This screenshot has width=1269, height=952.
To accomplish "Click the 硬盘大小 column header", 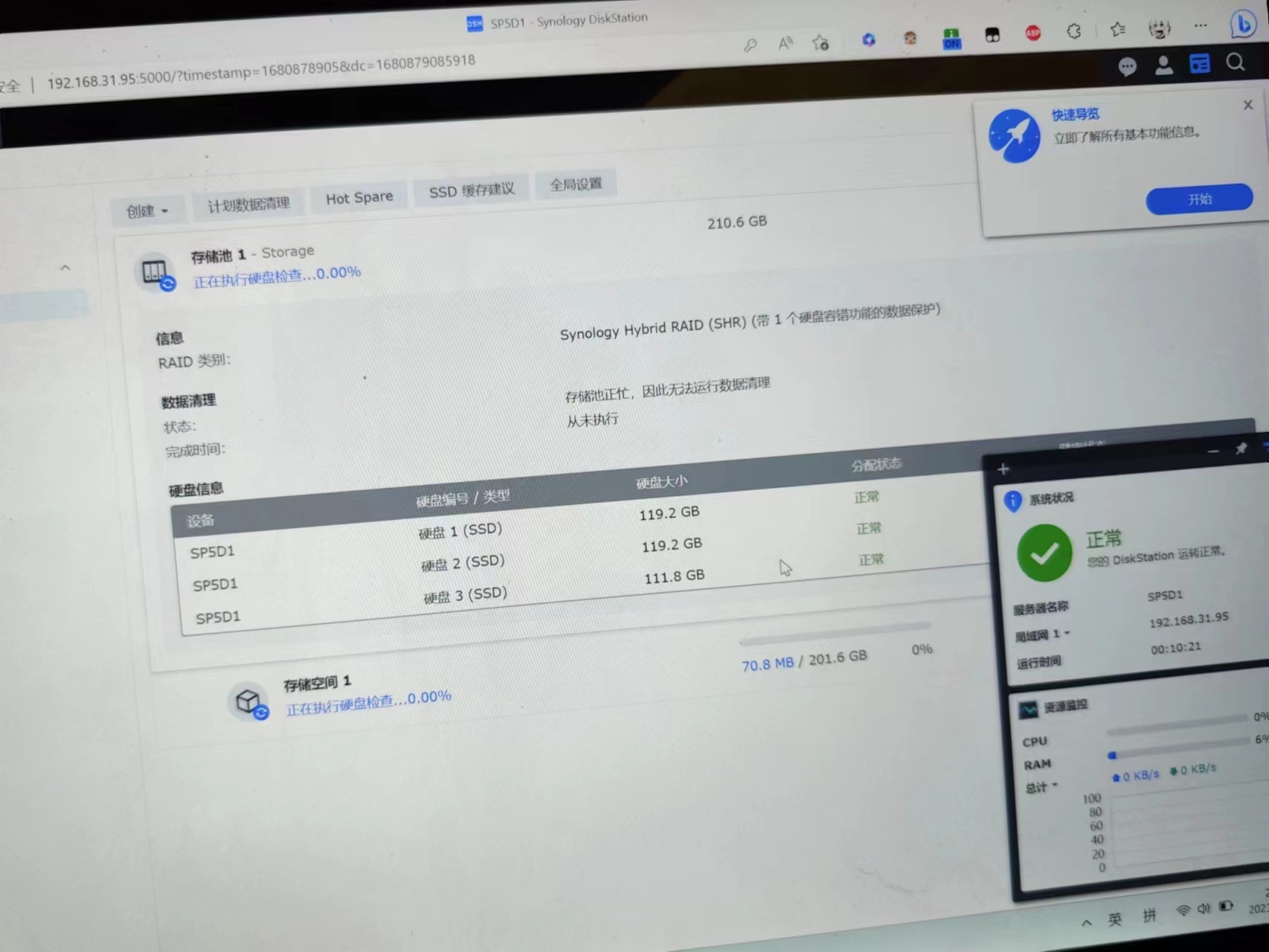I will [661, 482].
